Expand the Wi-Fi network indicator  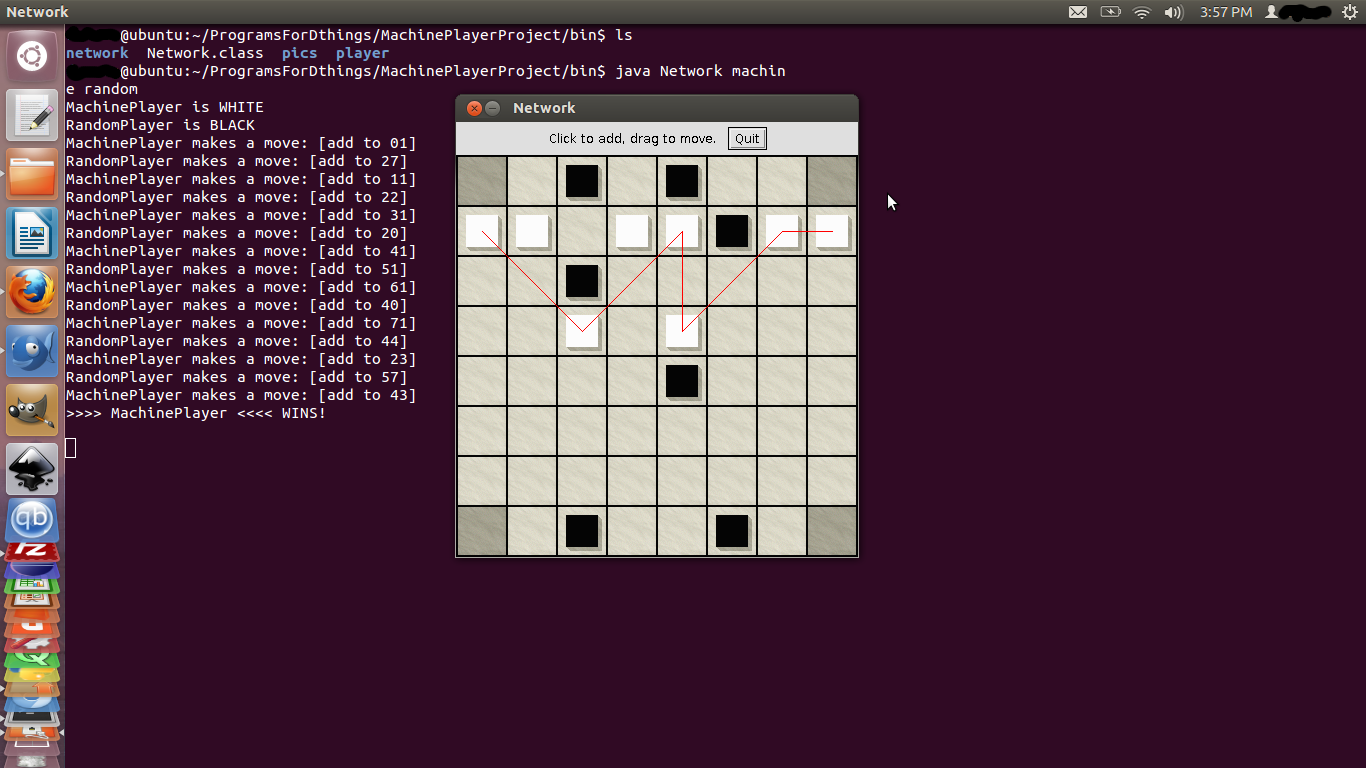[x=1142, y=12]
